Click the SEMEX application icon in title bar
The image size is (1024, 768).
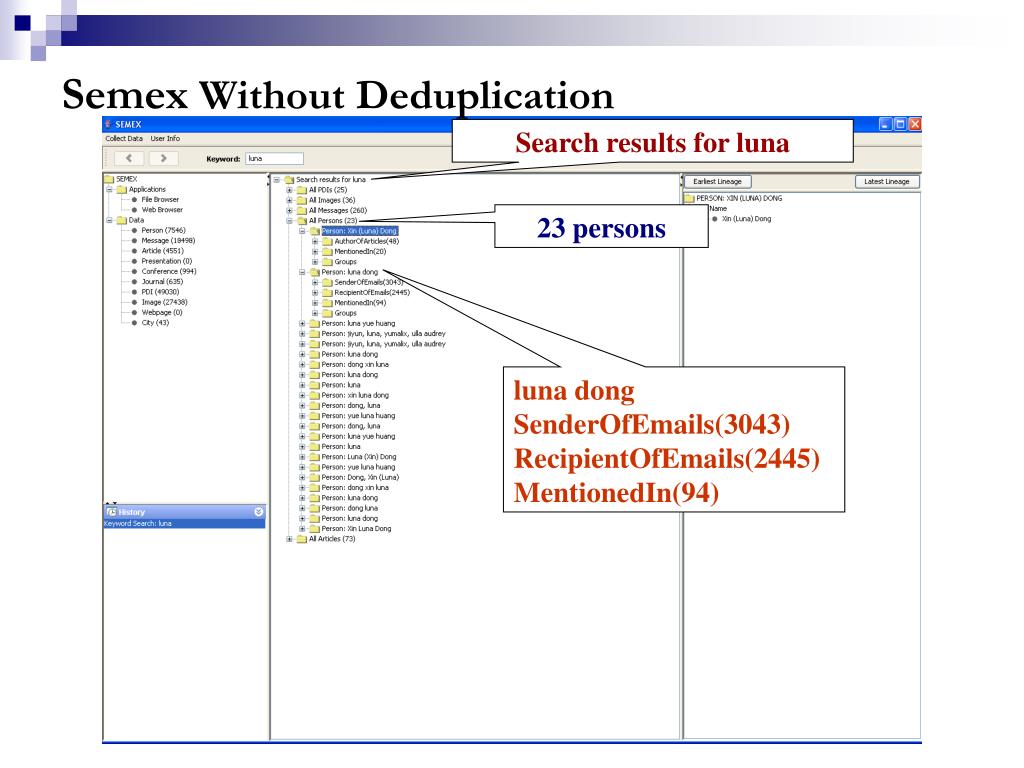[x=108, y=124]
